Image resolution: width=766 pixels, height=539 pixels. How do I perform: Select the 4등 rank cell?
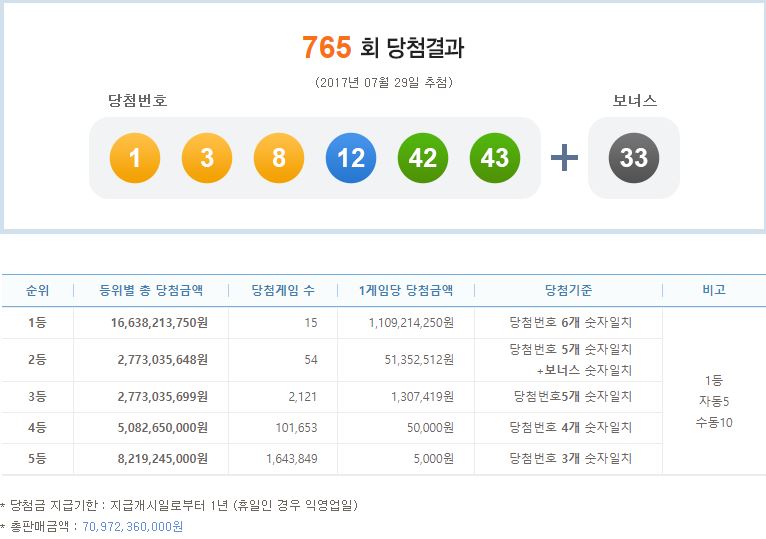point(37,428)
